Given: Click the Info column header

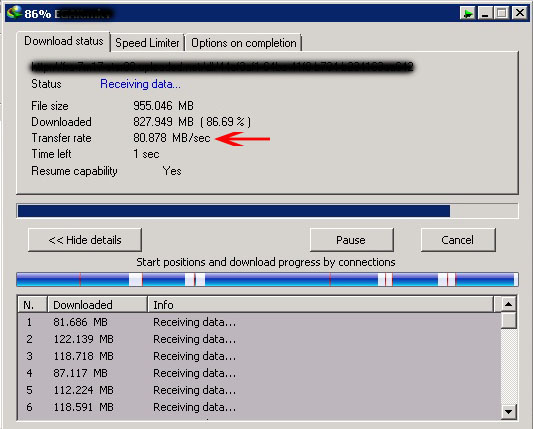Looking at the screenshot, I should point(321,305).
